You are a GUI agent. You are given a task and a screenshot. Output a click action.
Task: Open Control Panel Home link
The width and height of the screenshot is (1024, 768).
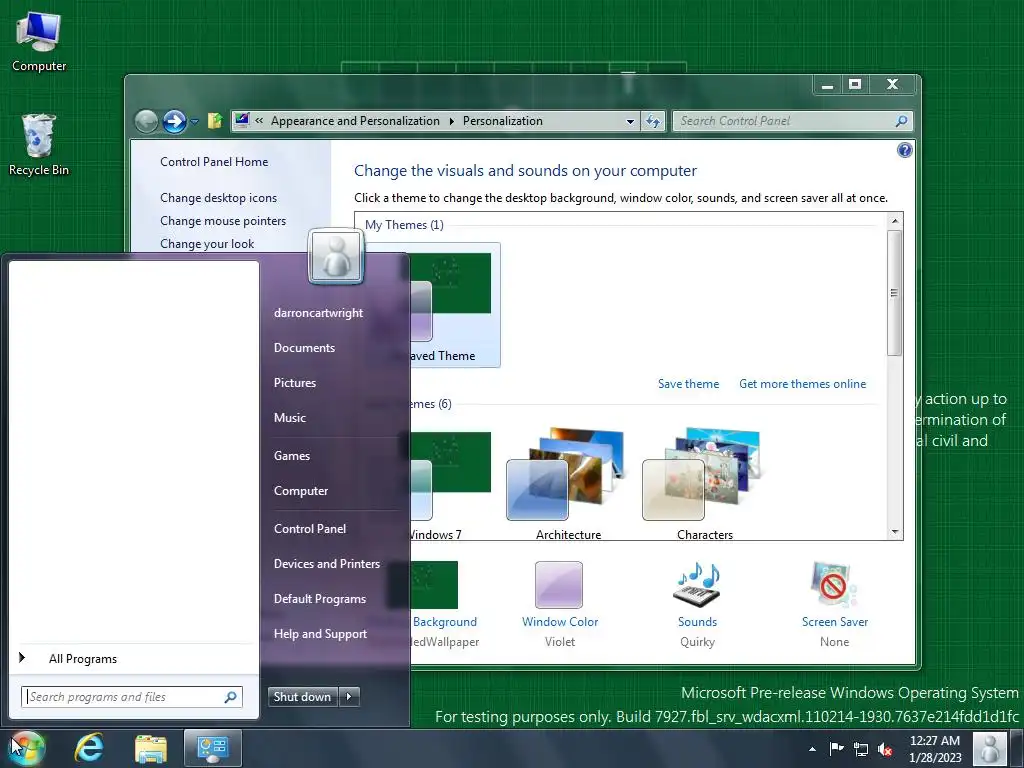[214, 162]
